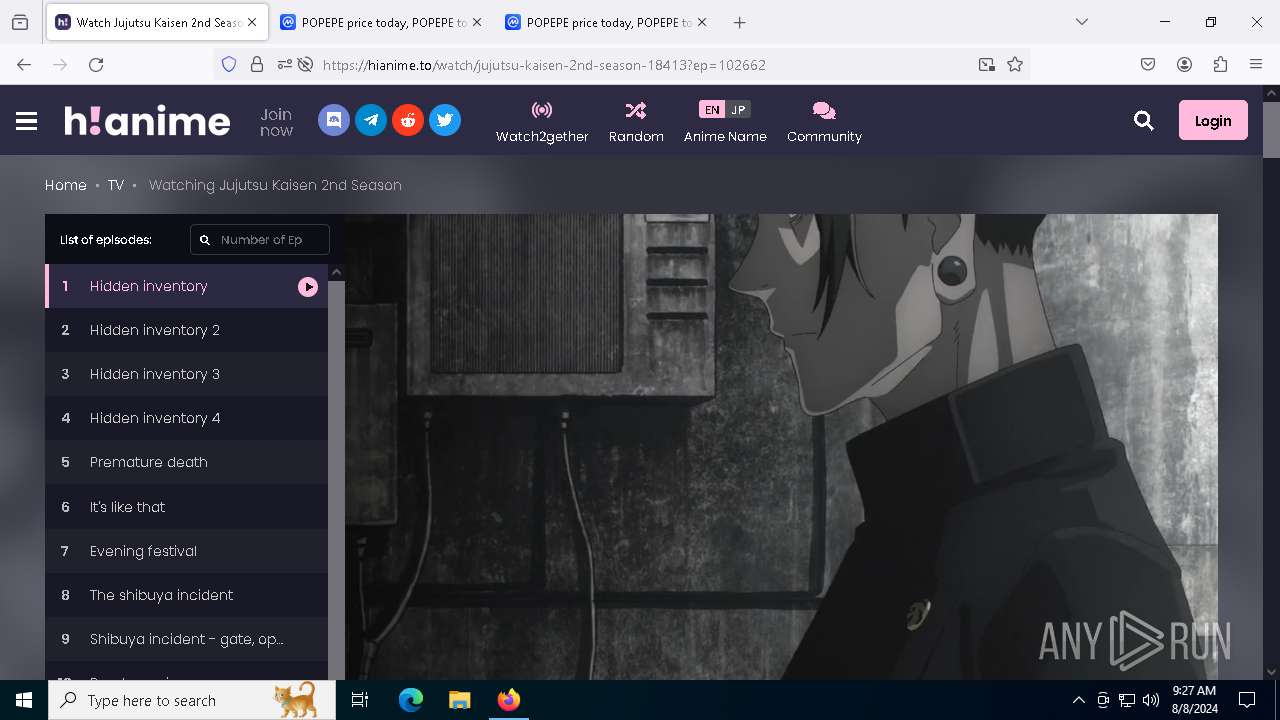
Task: Focus the Number of Ep search field
Action: click(260, 240)
